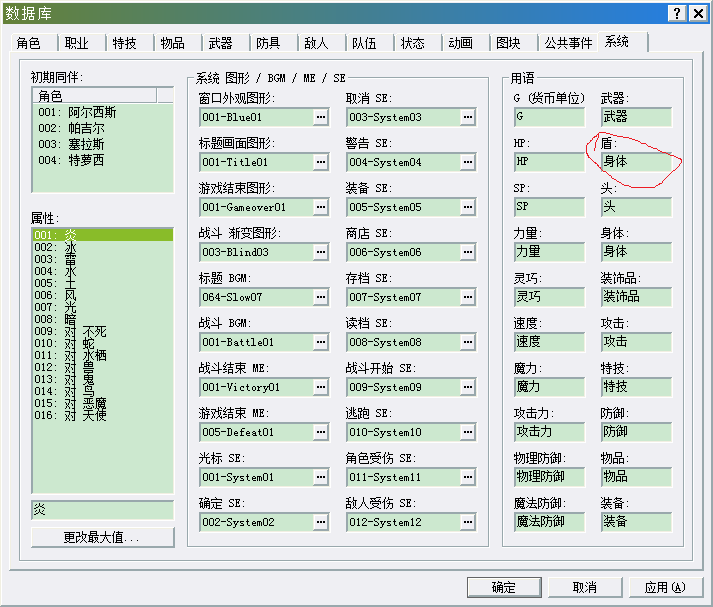Click 更改最大值 button
This screenshot has height=607, width=713.
coord(102,537)
